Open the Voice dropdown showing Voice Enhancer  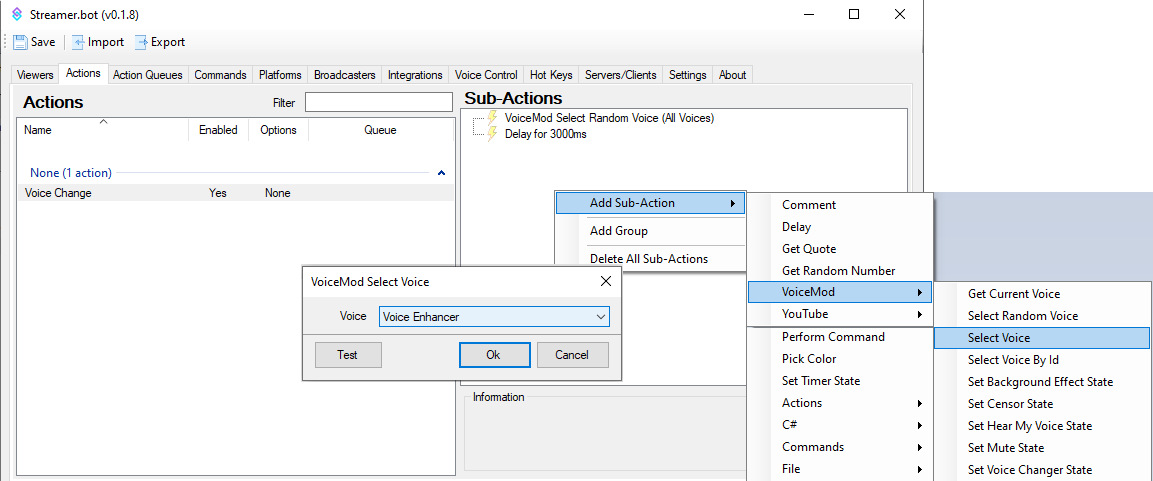click(x=494, y=316)
